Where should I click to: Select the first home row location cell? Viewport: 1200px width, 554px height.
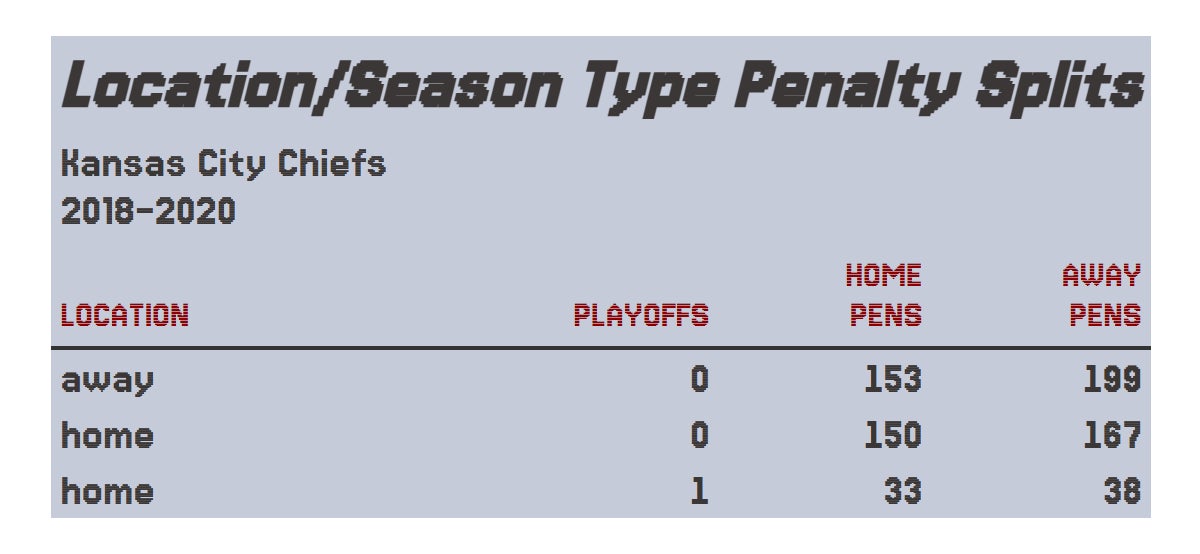tap(107, 435)
